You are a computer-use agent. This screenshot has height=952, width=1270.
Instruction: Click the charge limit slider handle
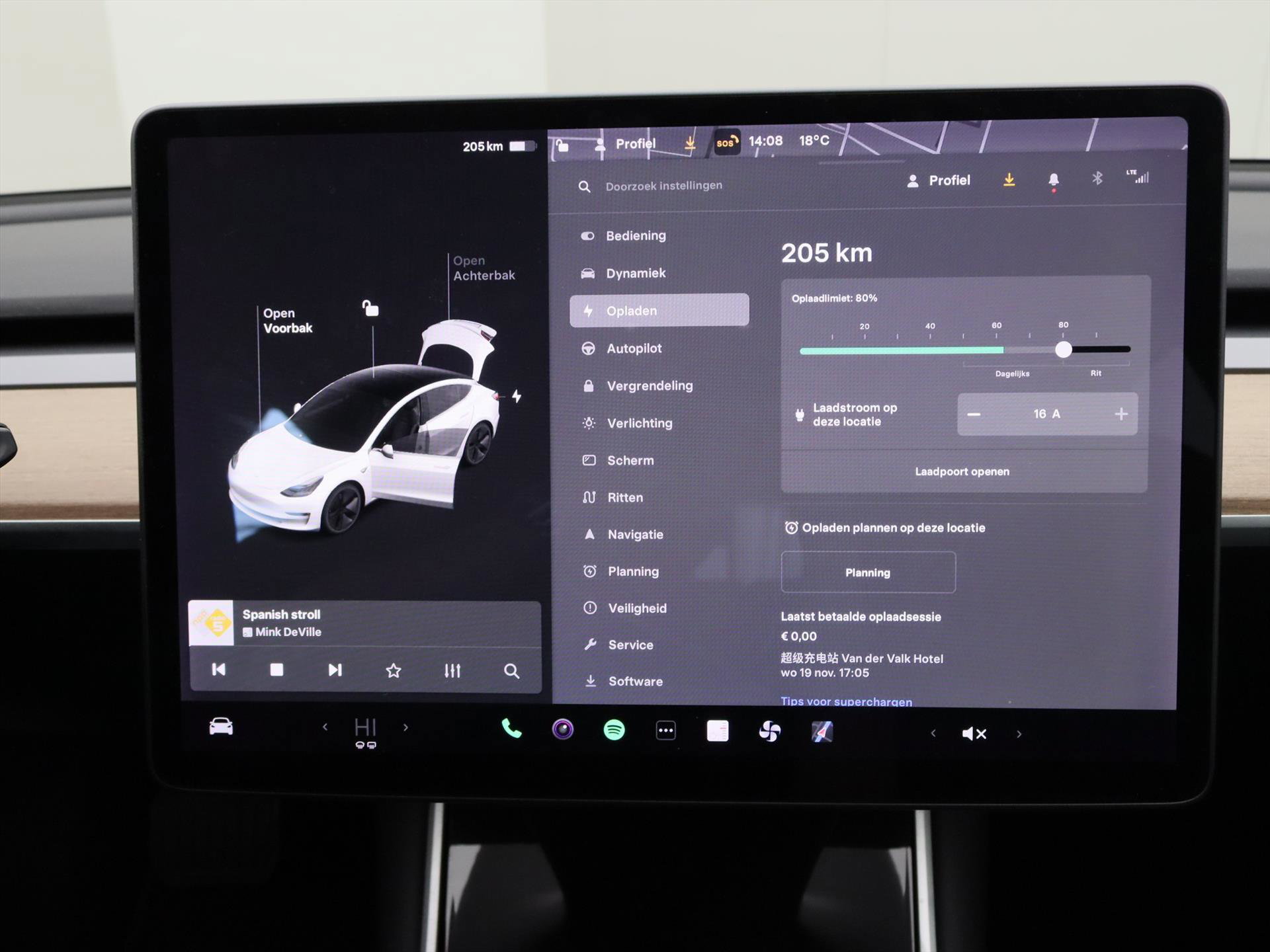[x=1063, y=350]
